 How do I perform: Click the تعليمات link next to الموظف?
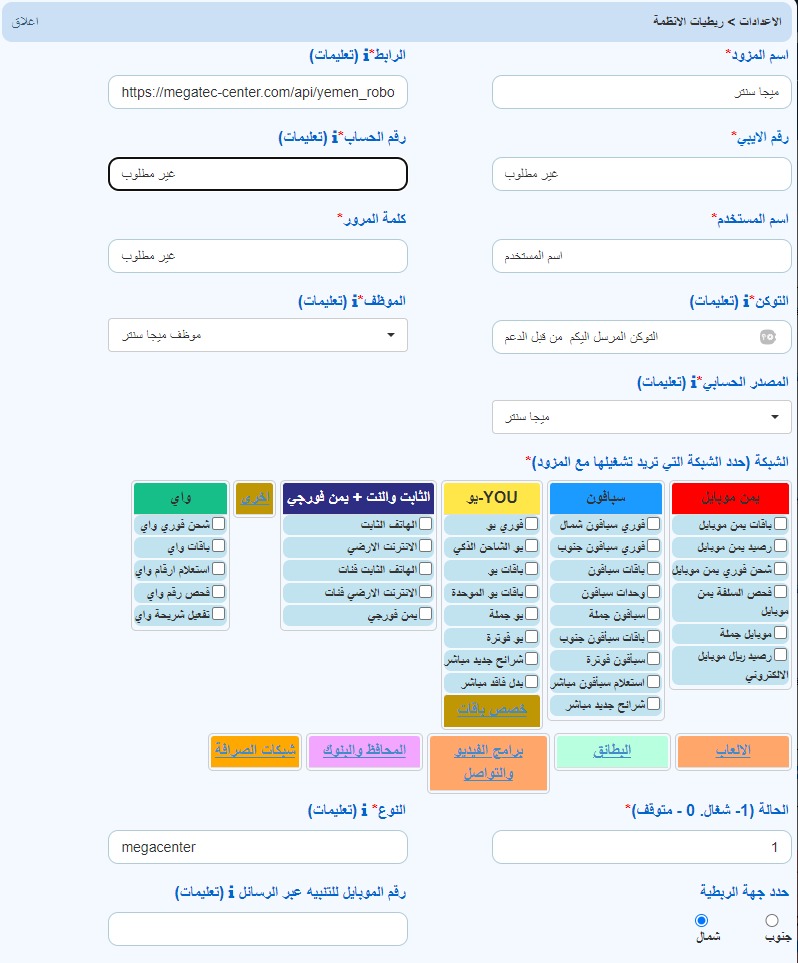click(x=324, y=301)
